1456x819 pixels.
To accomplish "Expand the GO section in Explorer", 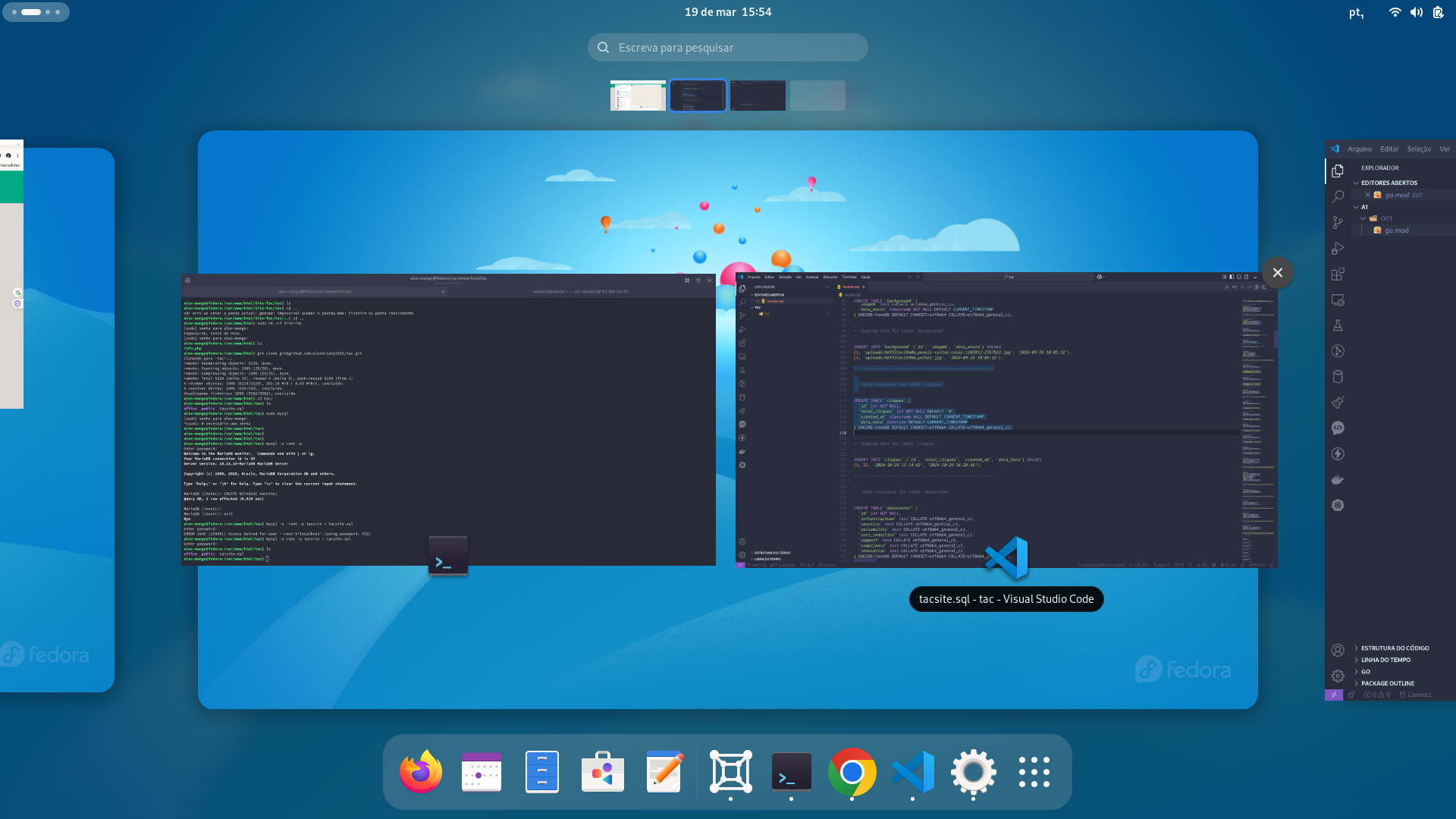I will 1365,672.
